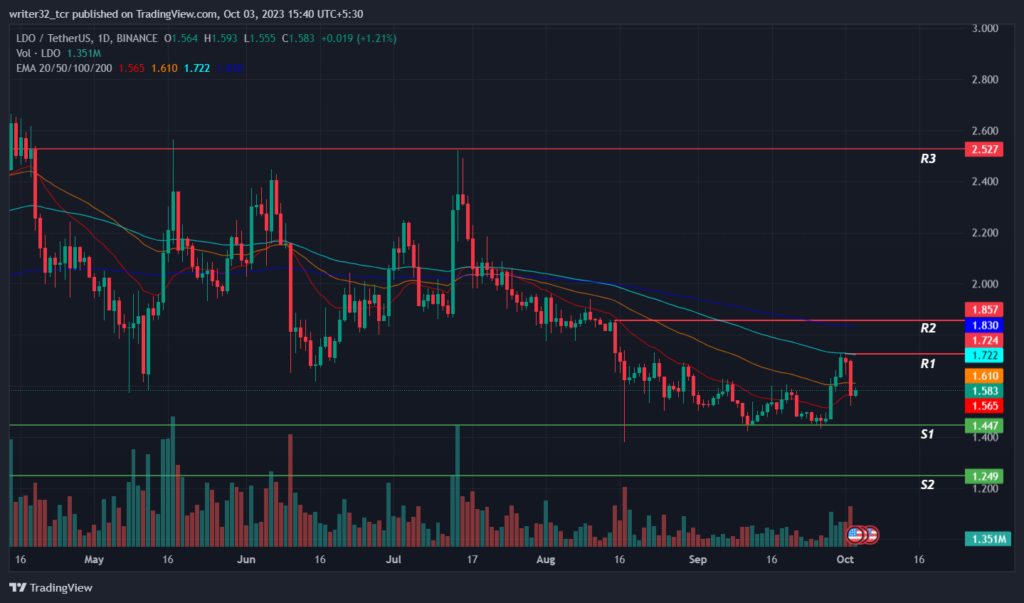Select the EMA 20/50/100/200 indicator legend
This screenshot has height=603, width=1024.
[64, 68]
